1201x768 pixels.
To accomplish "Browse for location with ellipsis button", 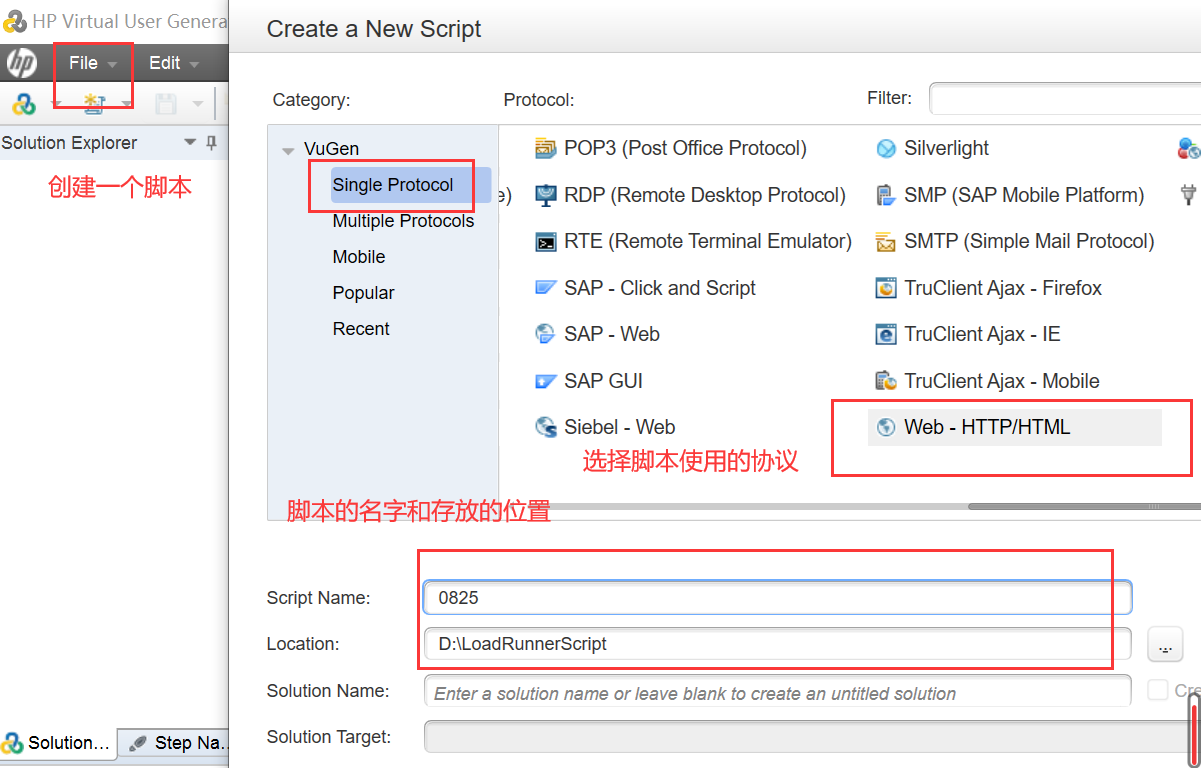I will point(1165,644).
